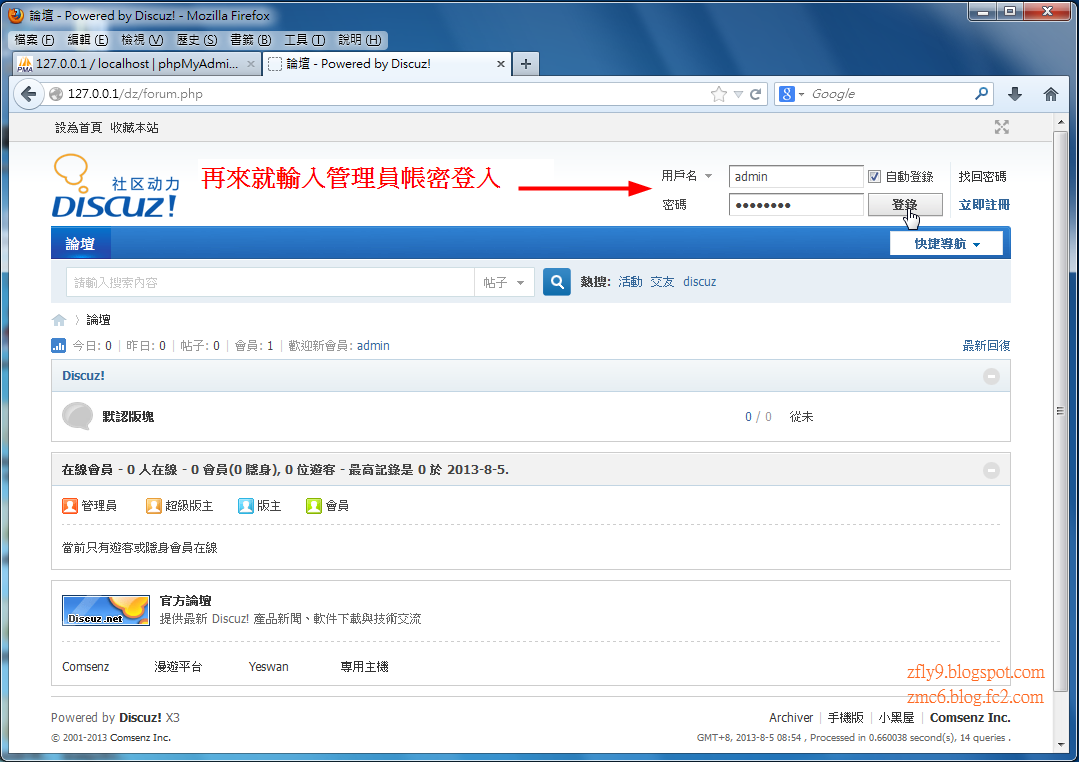This screenshot has width=1079, height=762.
Task: Bookmark page with the star icon
Action: point(718,94)
